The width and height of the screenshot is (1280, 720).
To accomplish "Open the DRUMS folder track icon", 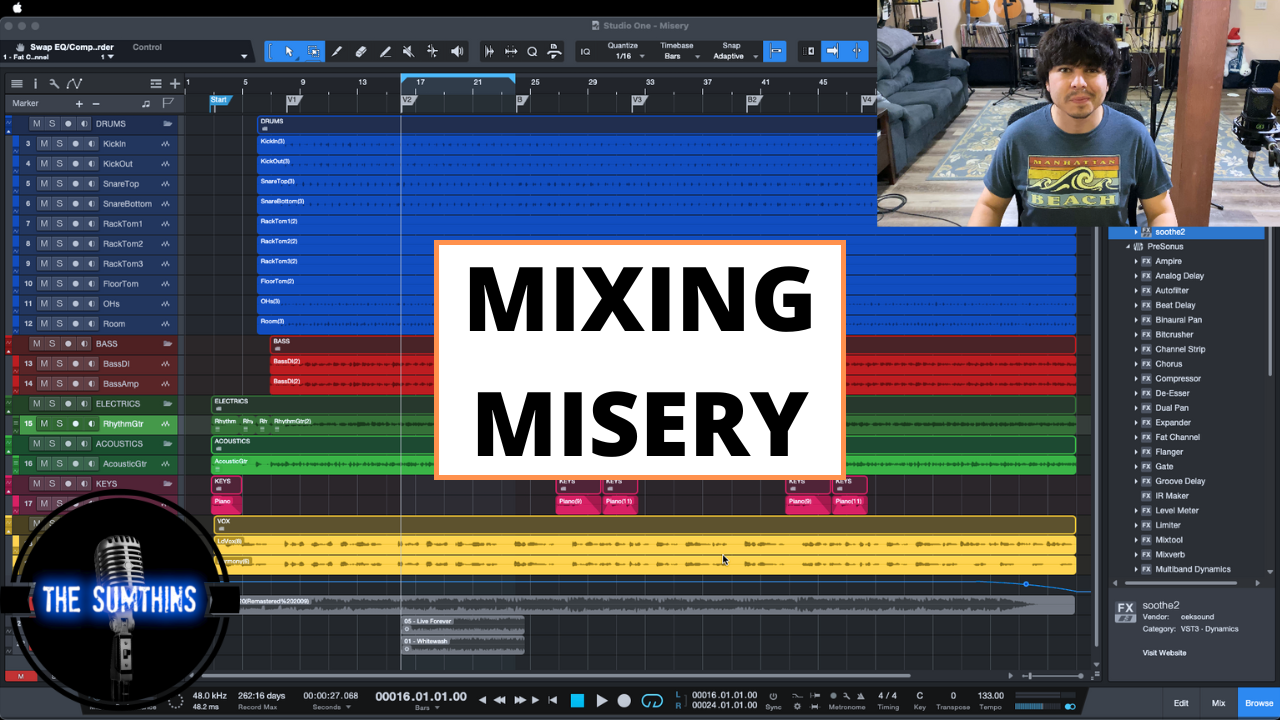I will (x=168, y=124).
